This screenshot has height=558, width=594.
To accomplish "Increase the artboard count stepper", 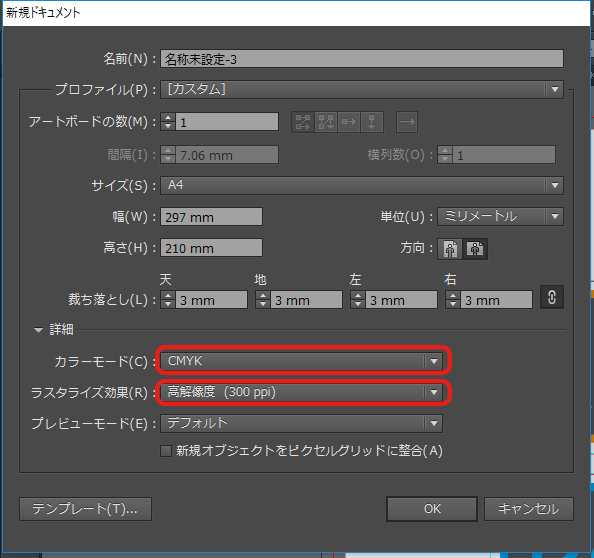I will (x=168, y=117).
